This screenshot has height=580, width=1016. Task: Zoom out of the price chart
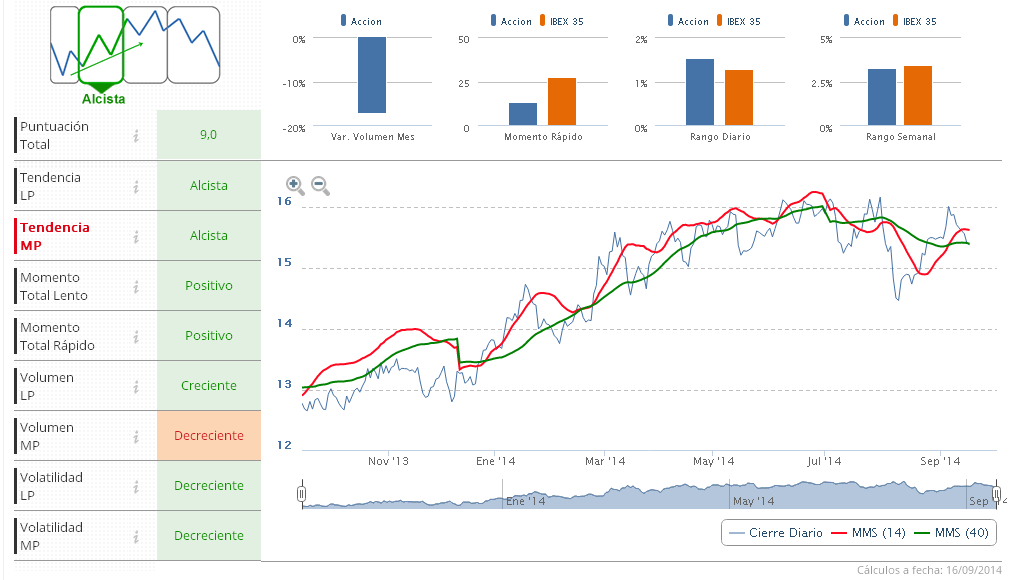[x=320, y=184]
